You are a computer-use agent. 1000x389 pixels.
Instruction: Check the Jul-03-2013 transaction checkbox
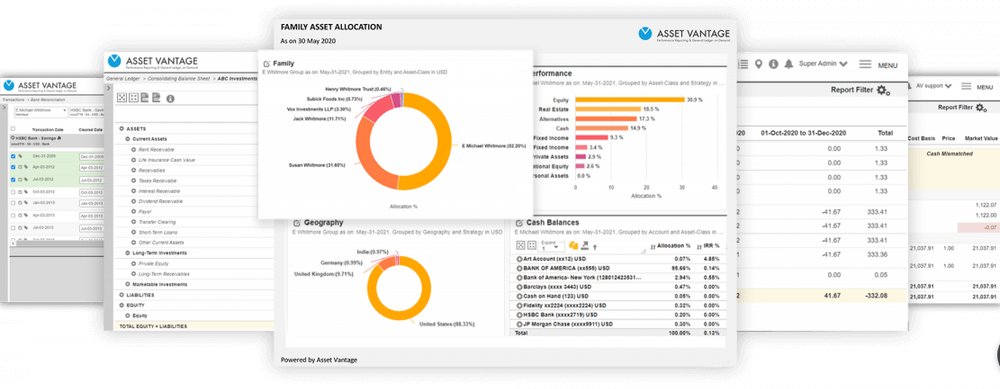point(14,227)
